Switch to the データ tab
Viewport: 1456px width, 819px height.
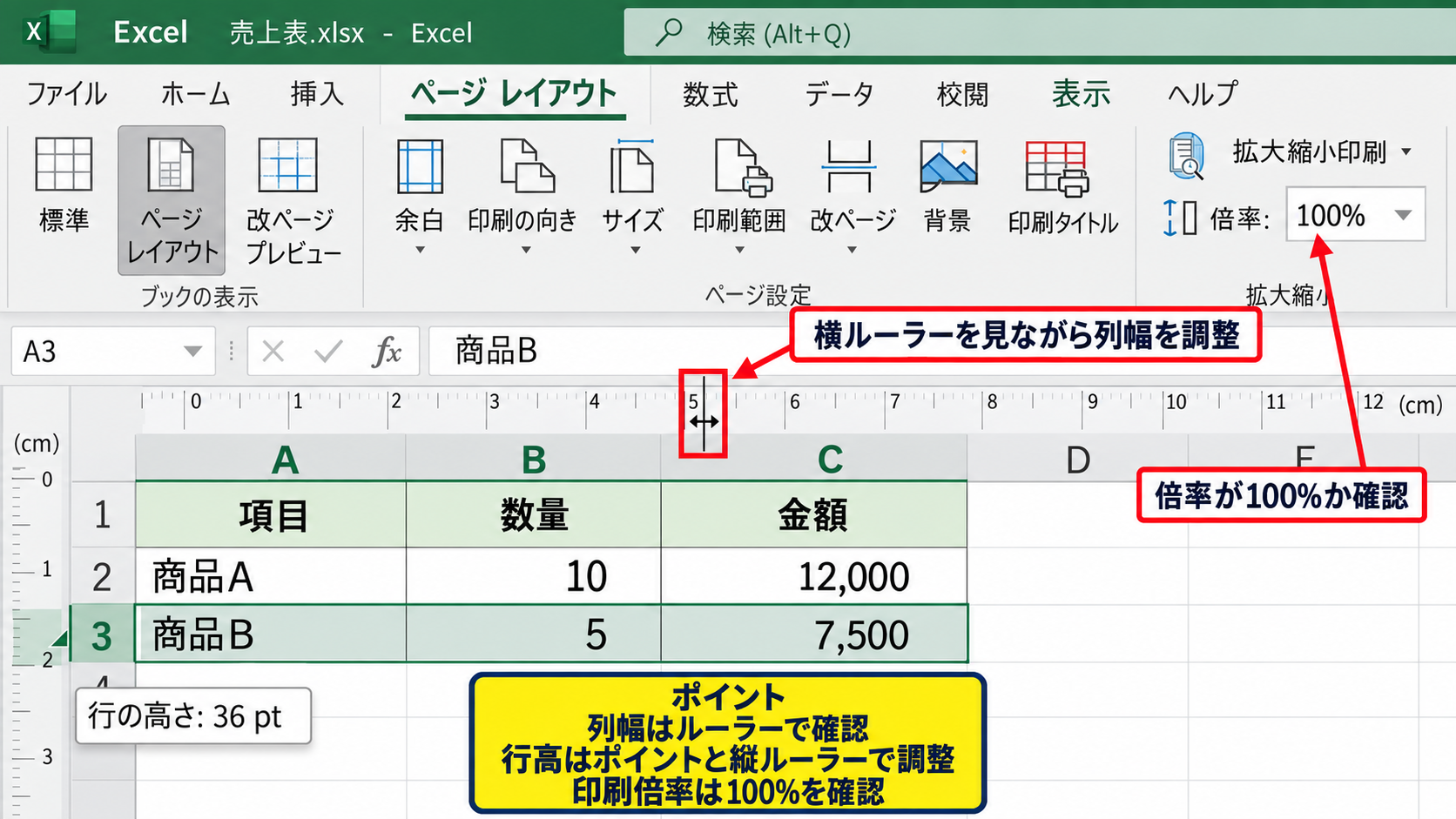pyautogui.click(x=838, y=94)
